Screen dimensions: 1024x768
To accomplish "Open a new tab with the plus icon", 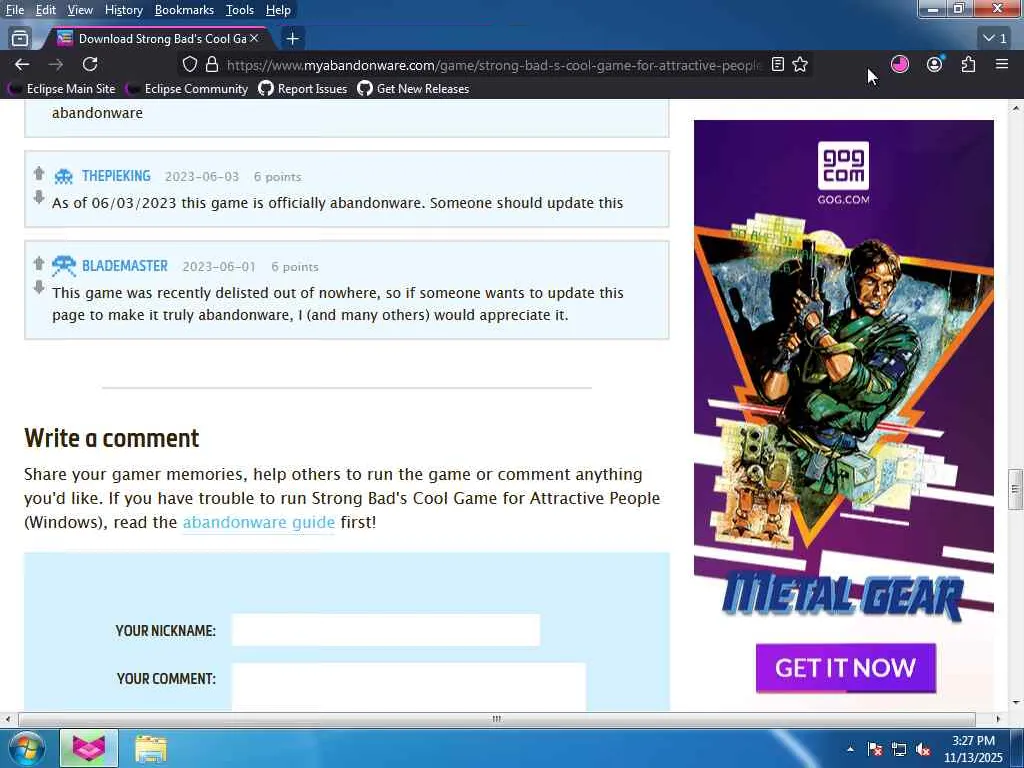I will pyautogui.click(x=293, y=39).
